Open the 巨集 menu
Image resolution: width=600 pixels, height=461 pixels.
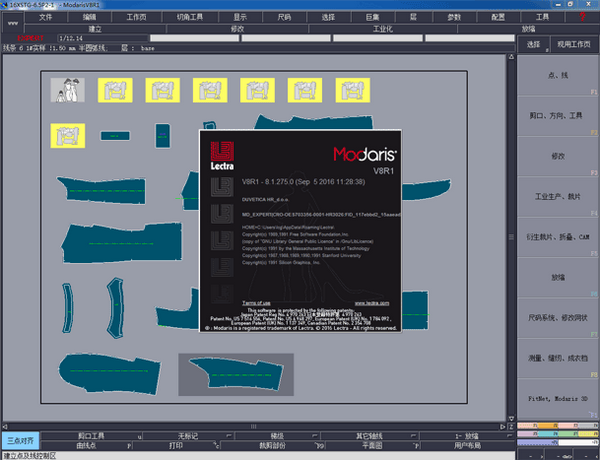(373, 17)
